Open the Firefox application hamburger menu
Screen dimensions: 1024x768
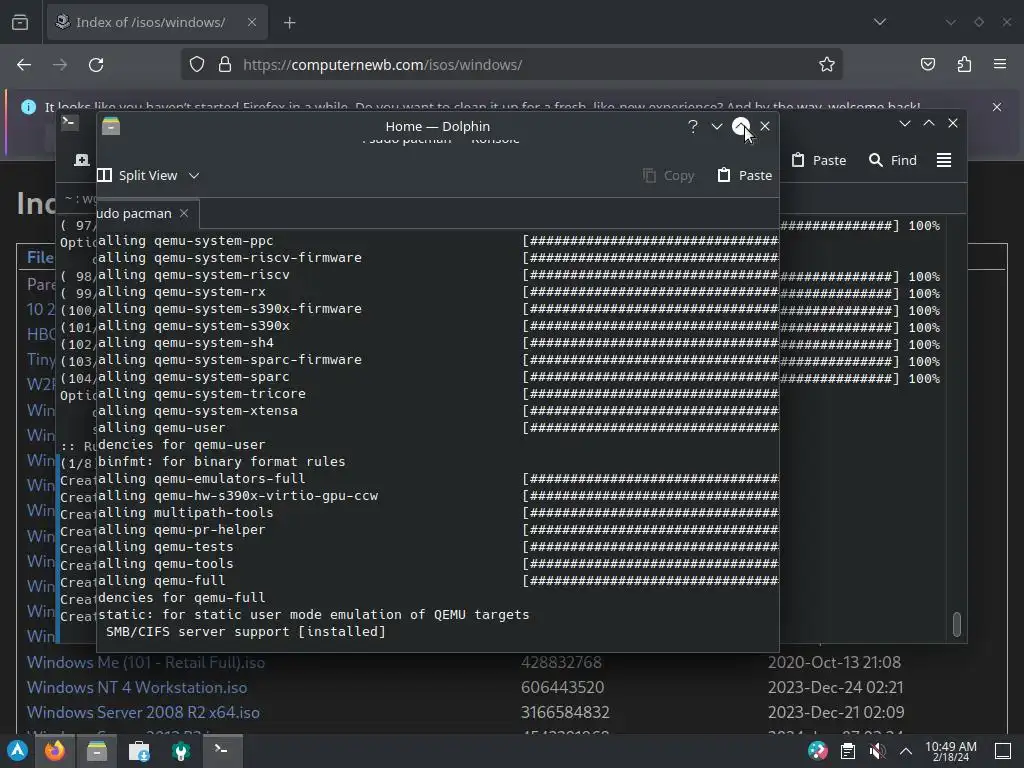point(1000,65)
